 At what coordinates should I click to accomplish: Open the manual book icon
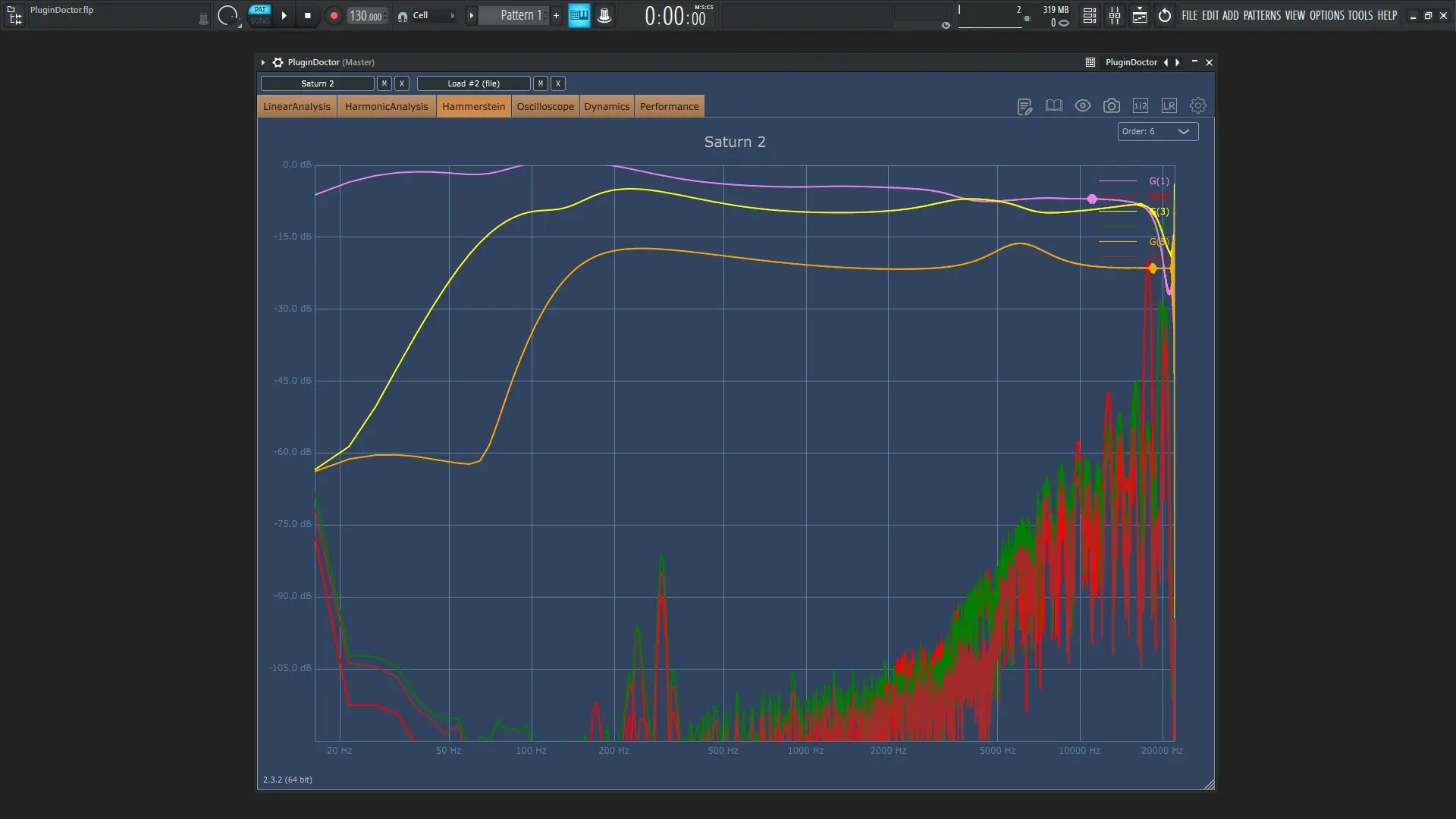coord(1053,106)
